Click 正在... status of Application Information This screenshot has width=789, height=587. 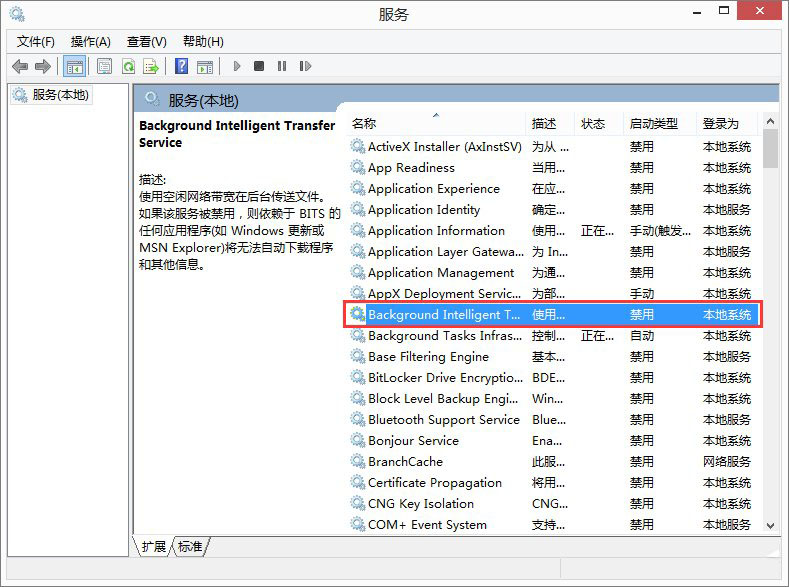tap(597, 230)
